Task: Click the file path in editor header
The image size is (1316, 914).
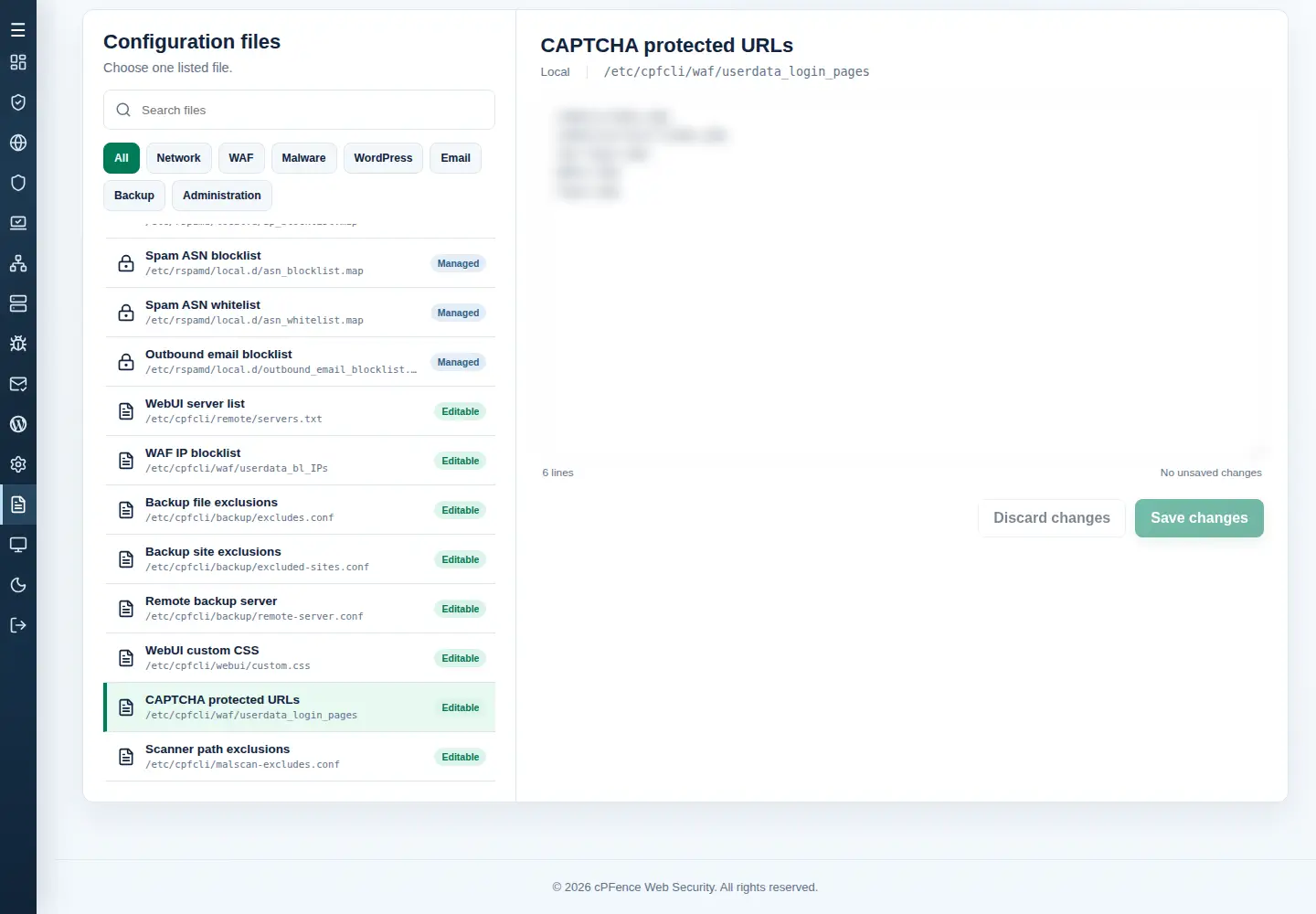Action: click(x=737, y=71)
